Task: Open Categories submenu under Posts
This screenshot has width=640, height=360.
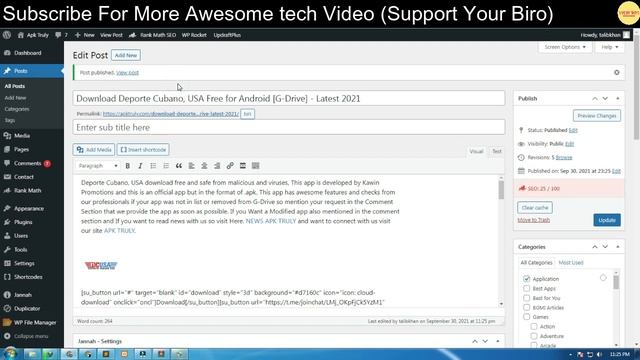Action: click(17, 109)
